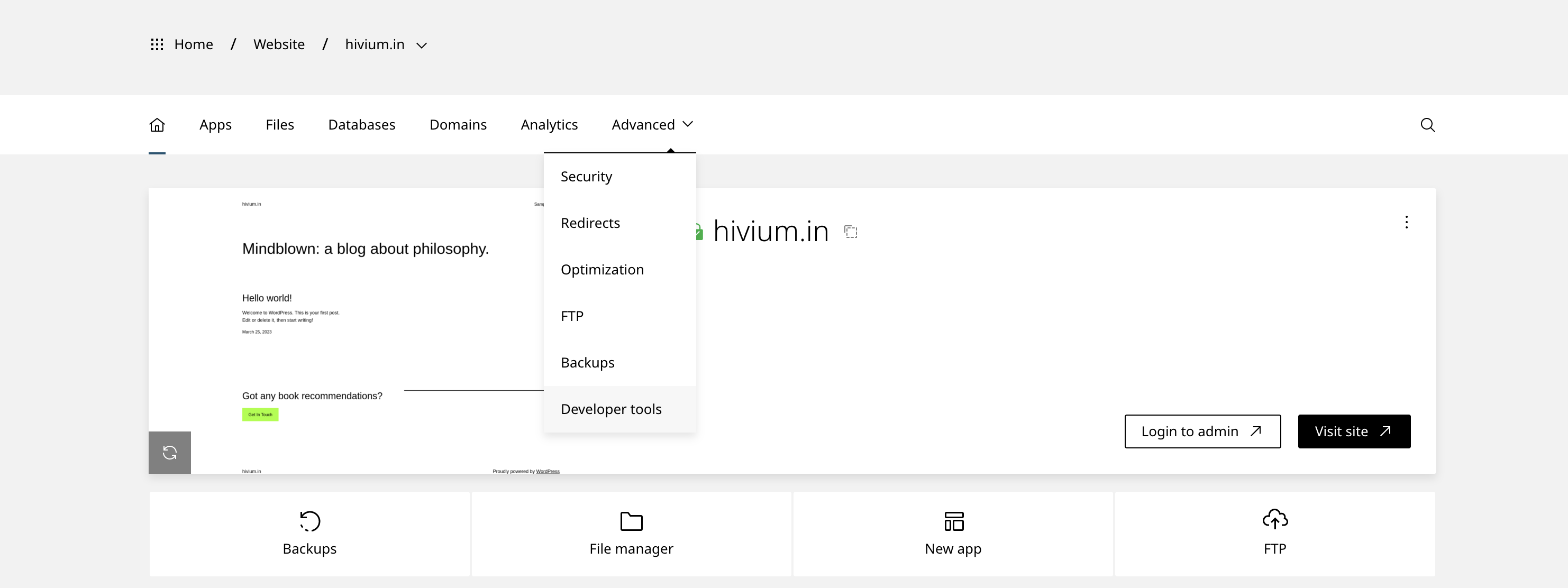The height and width of the screenshot is (588, 1568).
Task: Open the search magnifier icon
Action: click(1427, 125)
